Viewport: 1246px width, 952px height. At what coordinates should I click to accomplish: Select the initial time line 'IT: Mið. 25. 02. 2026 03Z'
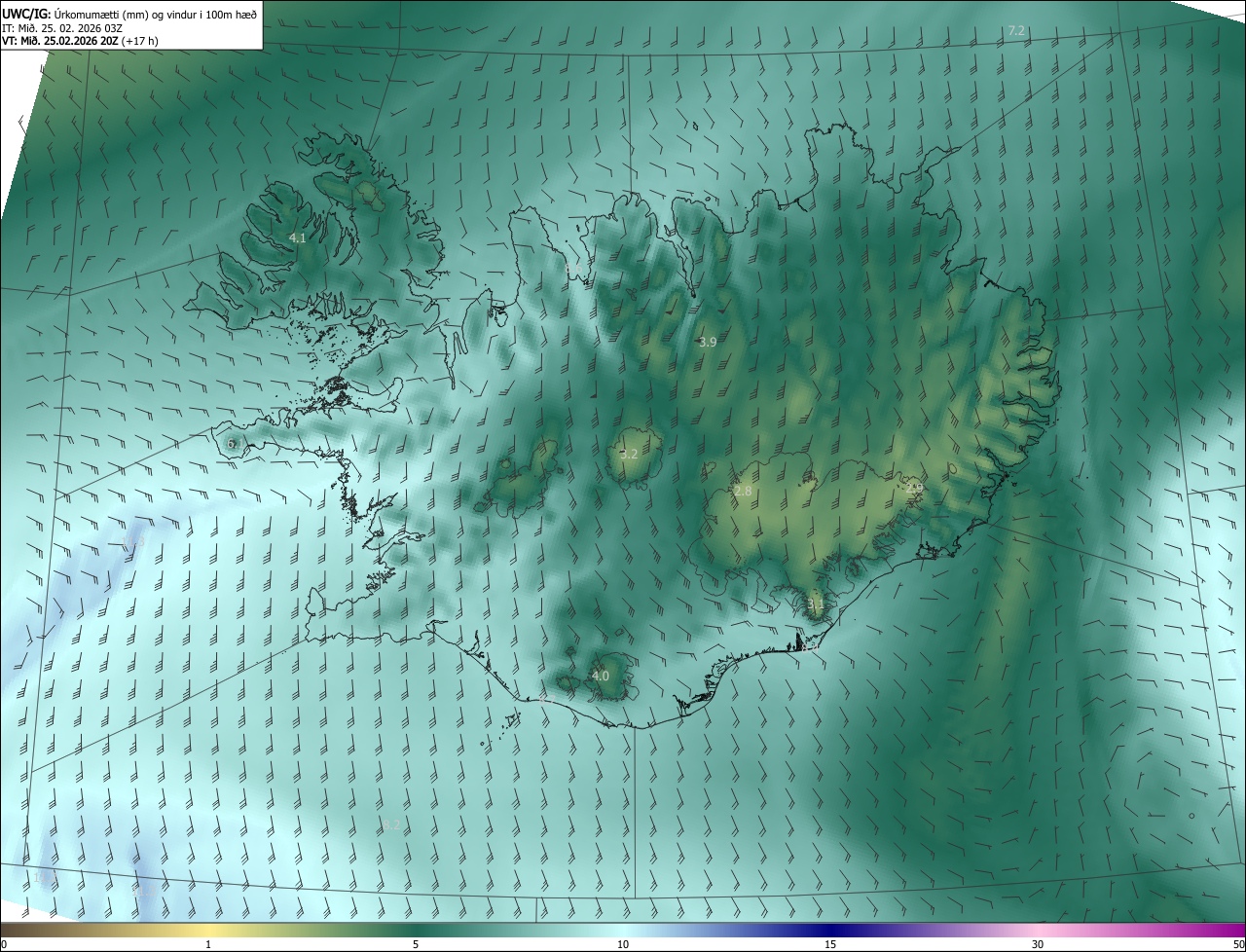[62, 28]
